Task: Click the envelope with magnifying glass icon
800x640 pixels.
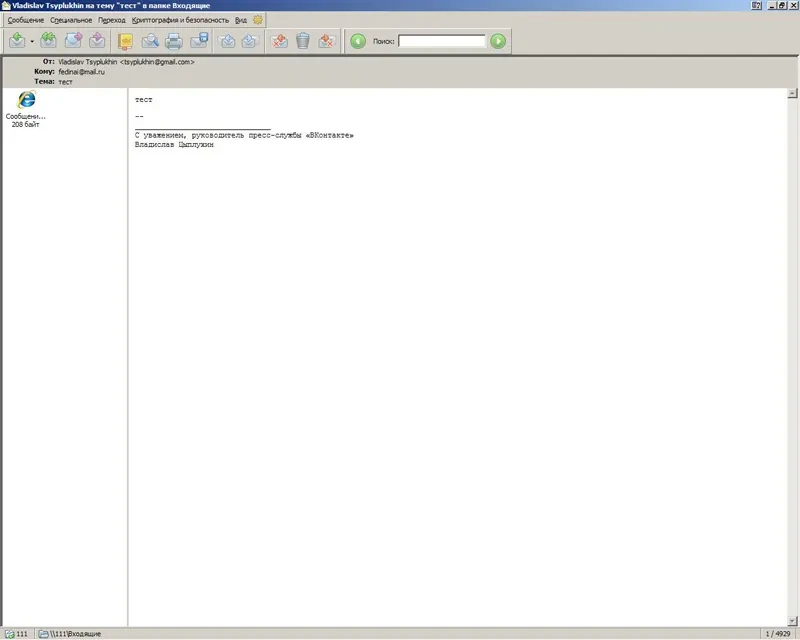Action: point(150,41)
